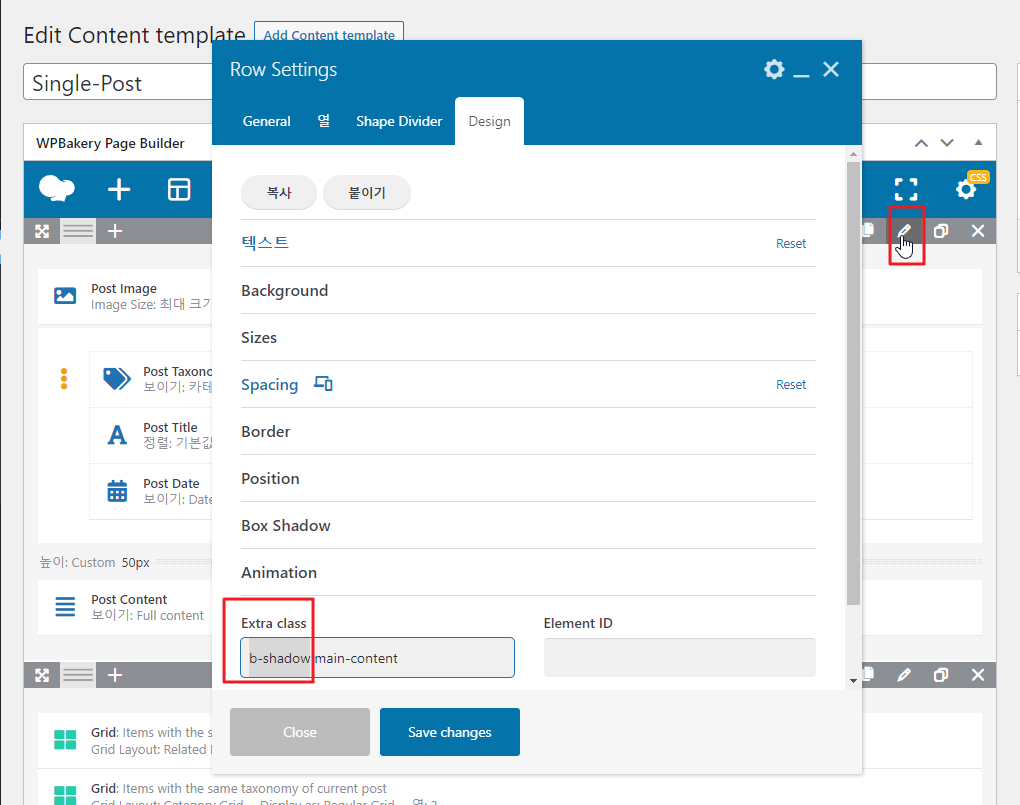
Task: Minimize the Row Settings dialog
Action: (x=801, y=75)
